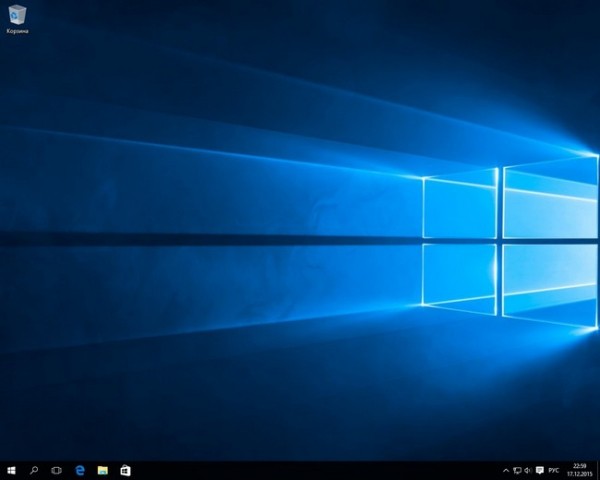Click the Show Desktop strip at taskbar end
The height and width of the screenshot is (480, 600).
598,470
